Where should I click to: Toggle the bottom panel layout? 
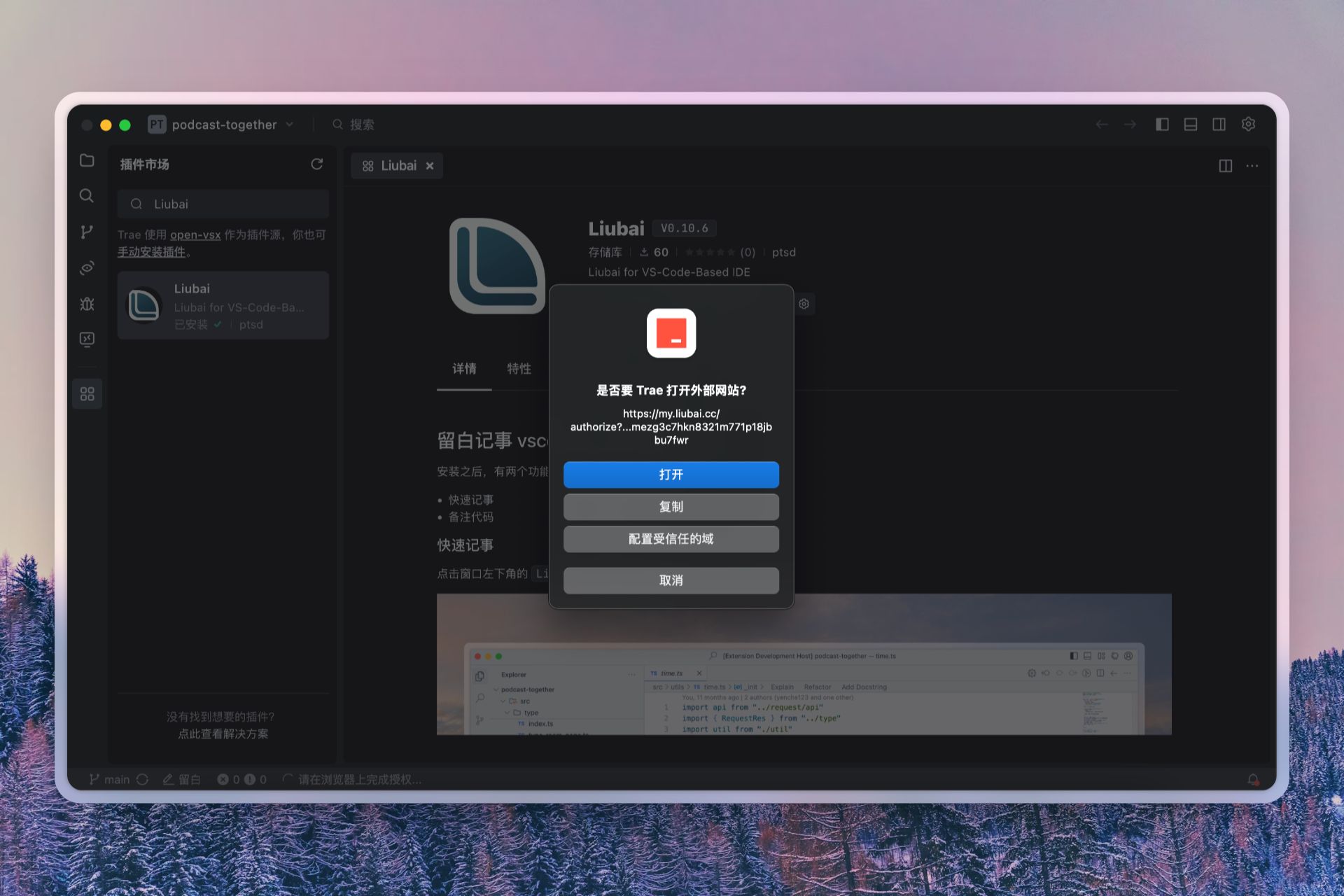click(x=1190, y=124)
